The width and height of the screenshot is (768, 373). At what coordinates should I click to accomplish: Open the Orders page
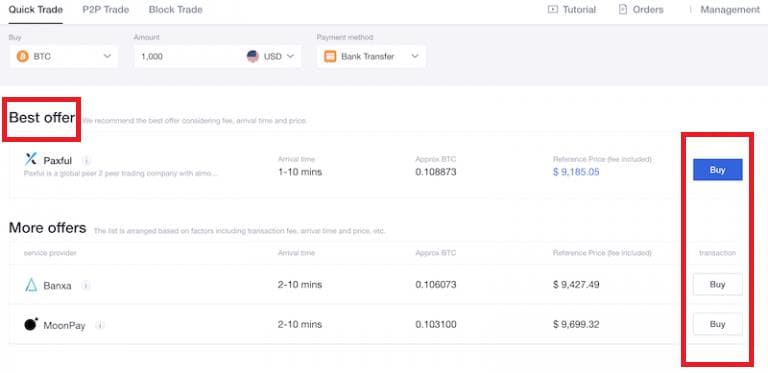point(648,9)
